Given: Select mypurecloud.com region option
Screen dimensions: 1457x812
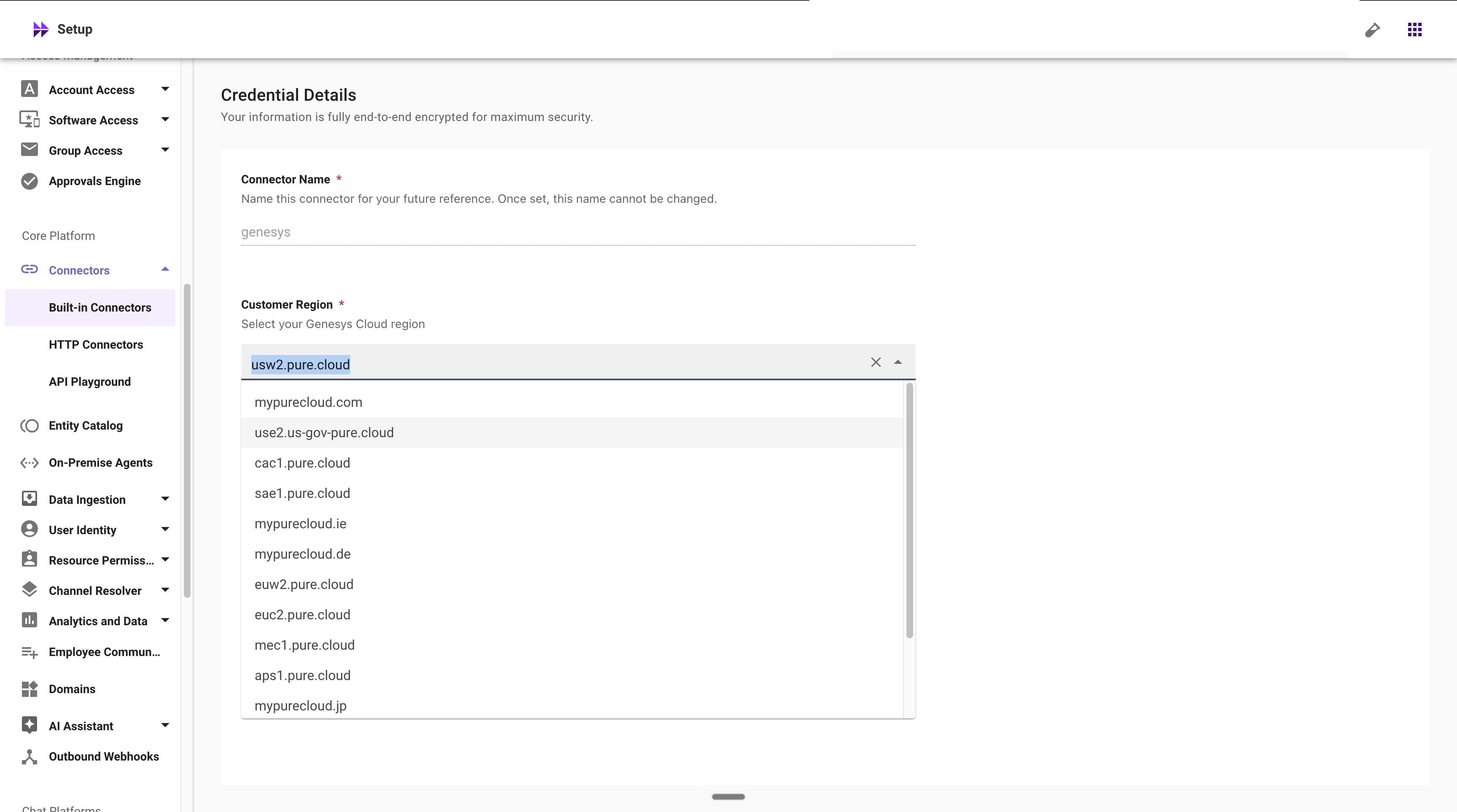Looking at the screenshot, I should click(x=572, y=402).
